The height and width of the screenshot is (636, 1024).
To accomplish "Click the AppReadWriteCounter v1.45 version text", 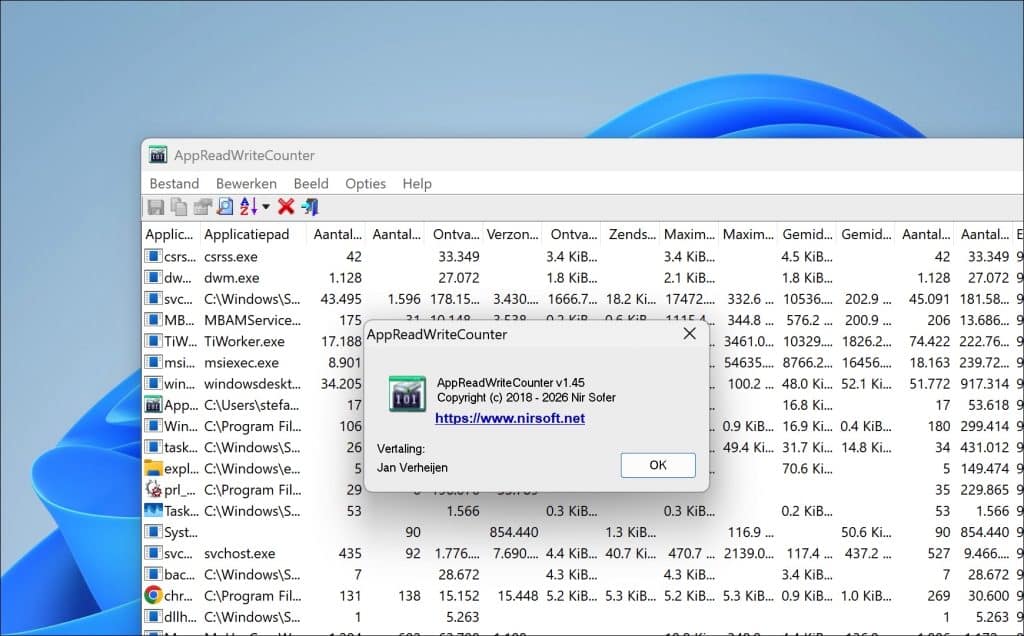I will pyautogui.click(x=511, y=383).
